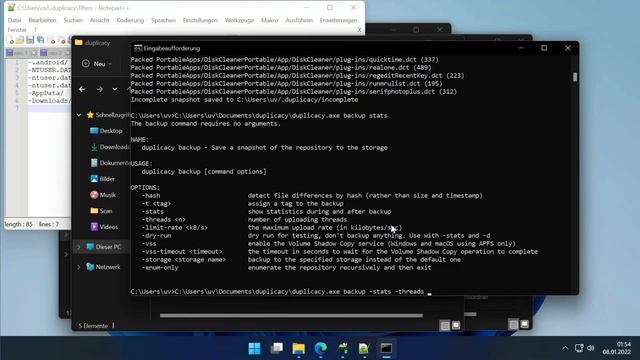Click the command line input at the prompt
This screenshot has width=640, height=360.
429,292
